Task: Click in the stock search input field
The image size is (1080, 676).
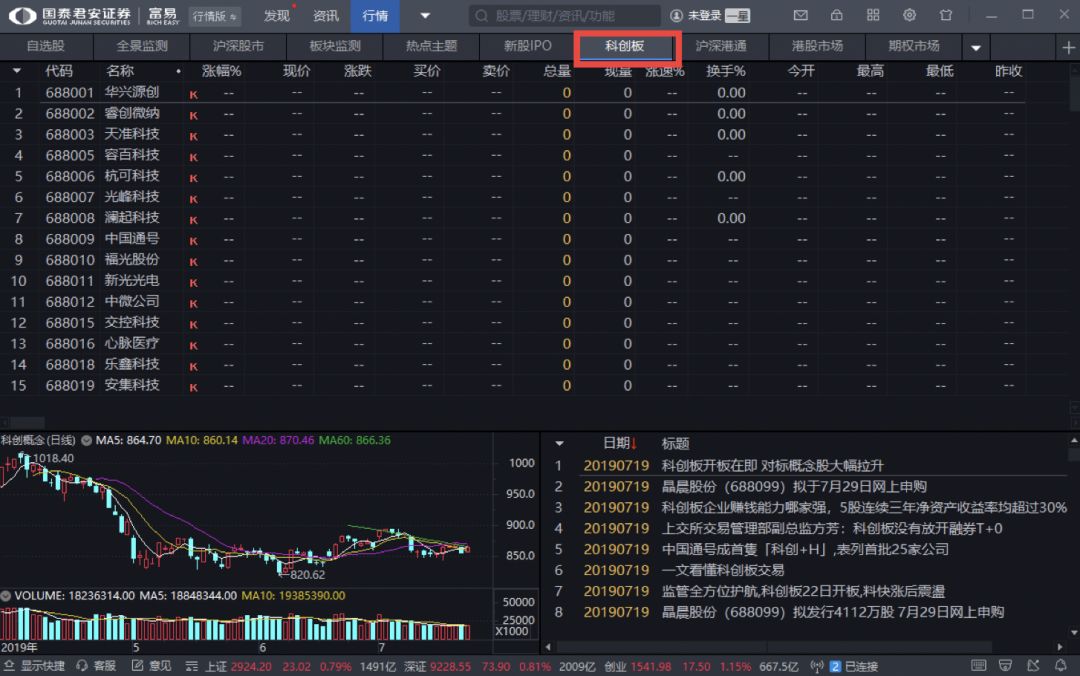Action: point(563,16)
